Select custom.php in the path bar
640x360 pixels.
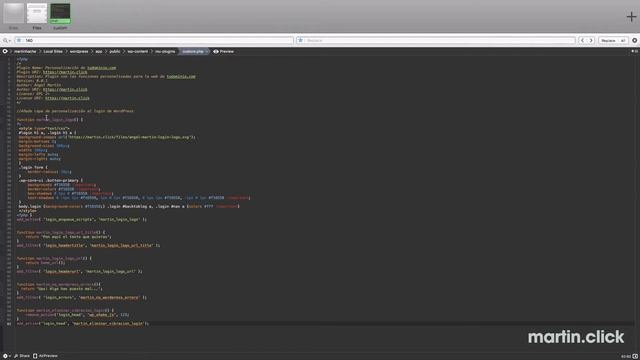click(x=193, y=51)
